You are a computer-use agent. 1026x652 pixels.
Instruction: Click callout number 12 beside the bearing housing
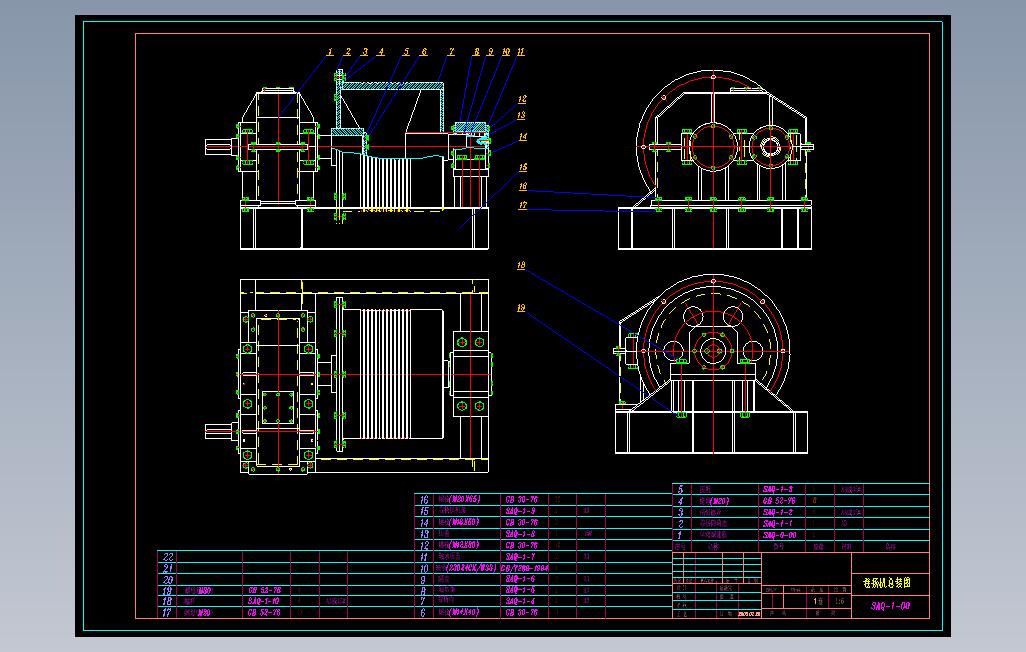point(522,100)
